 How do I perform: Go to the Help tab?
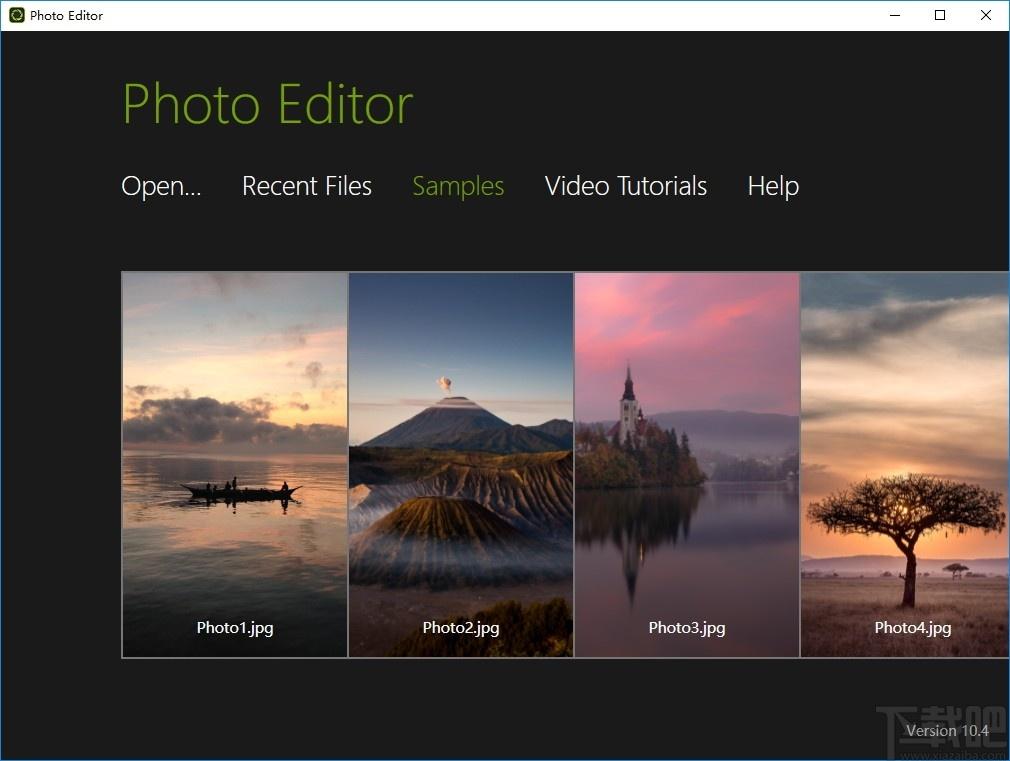[x=773, y=186]
